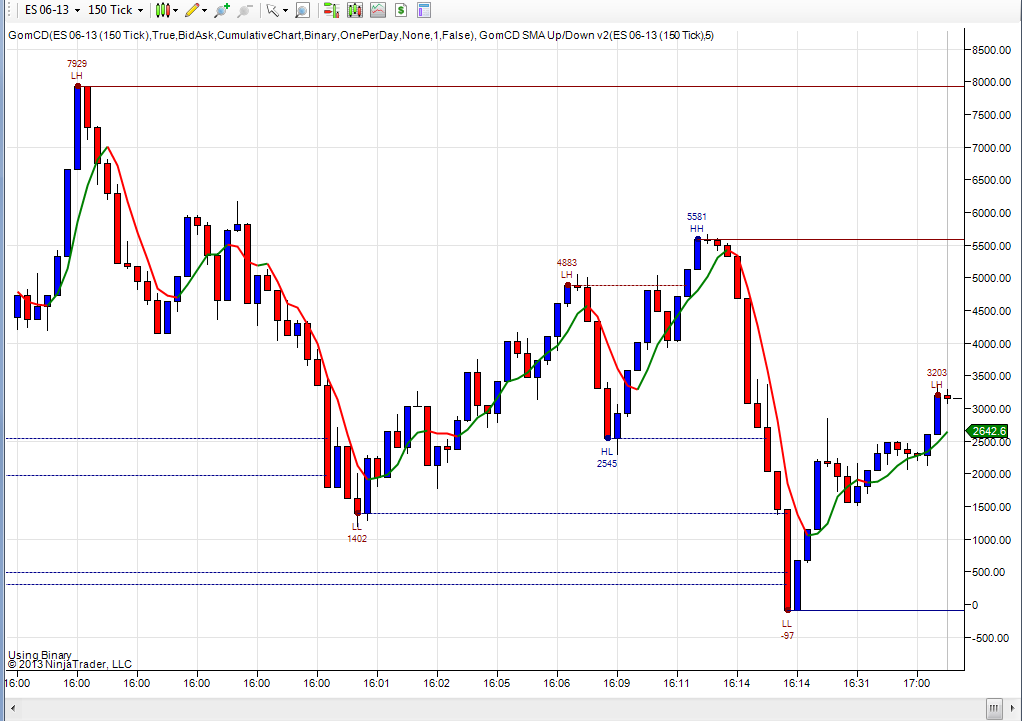This screenshot has width=1022, height=721.
Task: Select the pointer cursor tool
Action: (x=272, y=10)
